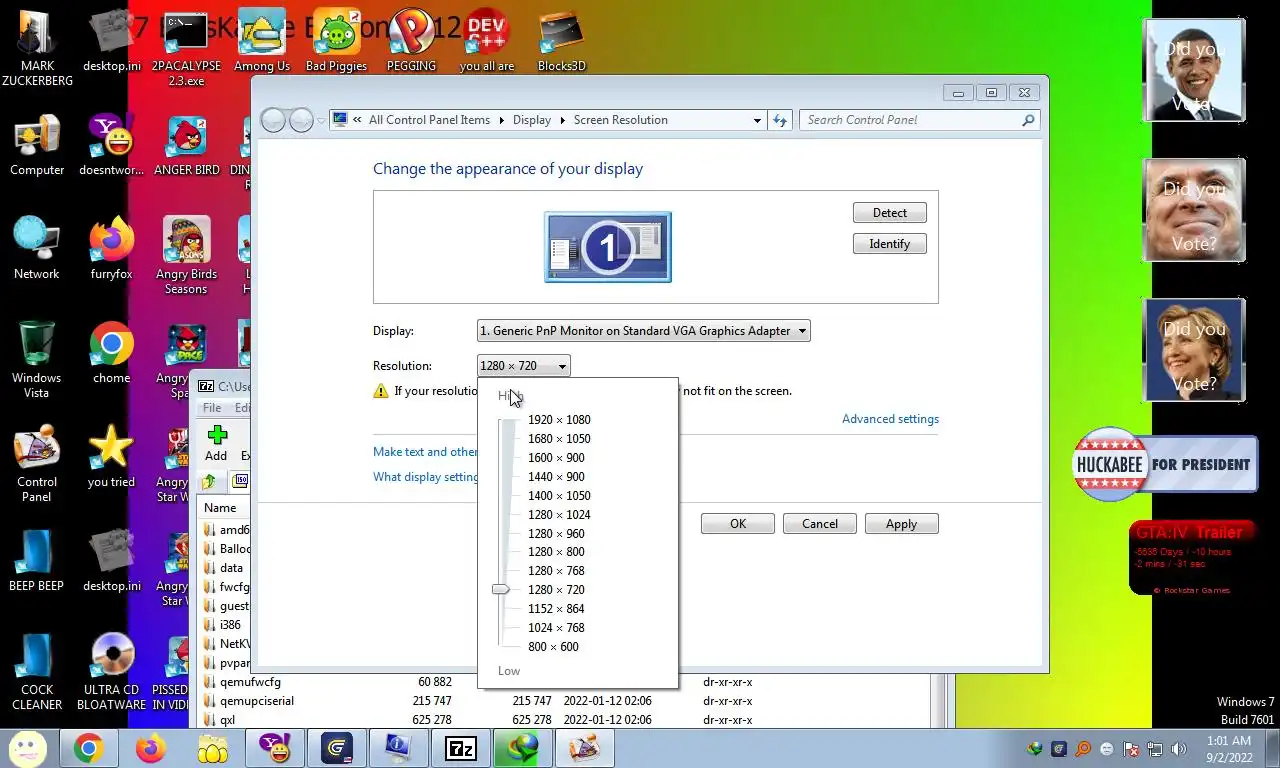Image resolution: width=1280 pixels, height=768 pixels.
Task: Click the Chrome taskbar icon
Action: [88, 748]
